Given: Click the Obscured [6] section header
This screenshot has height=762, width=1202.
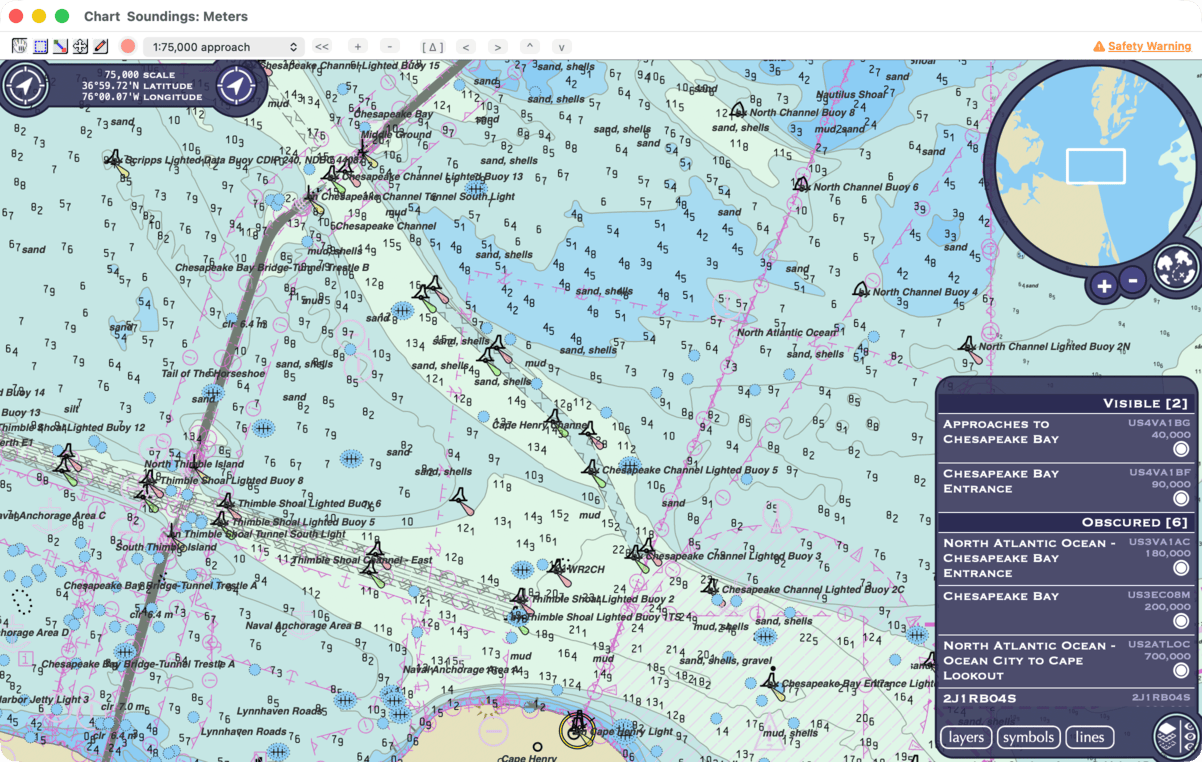Looking at the screenshot, I should tap(1067, 522).
